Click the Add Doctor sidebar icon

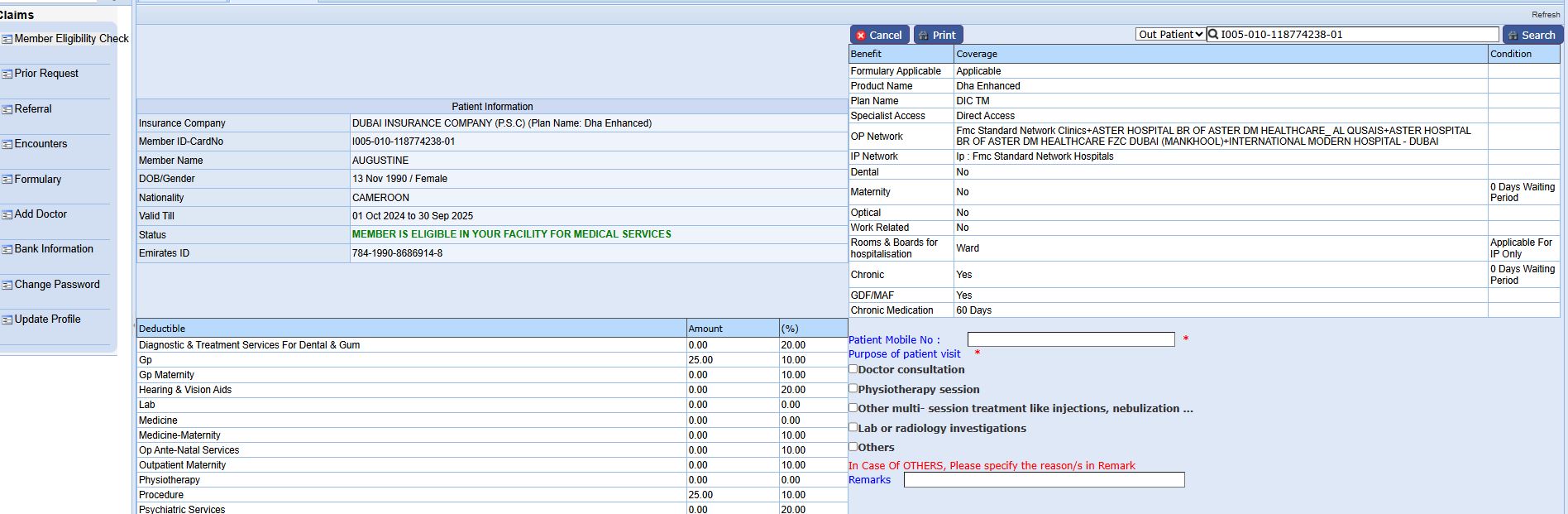[x=7, y=214]
